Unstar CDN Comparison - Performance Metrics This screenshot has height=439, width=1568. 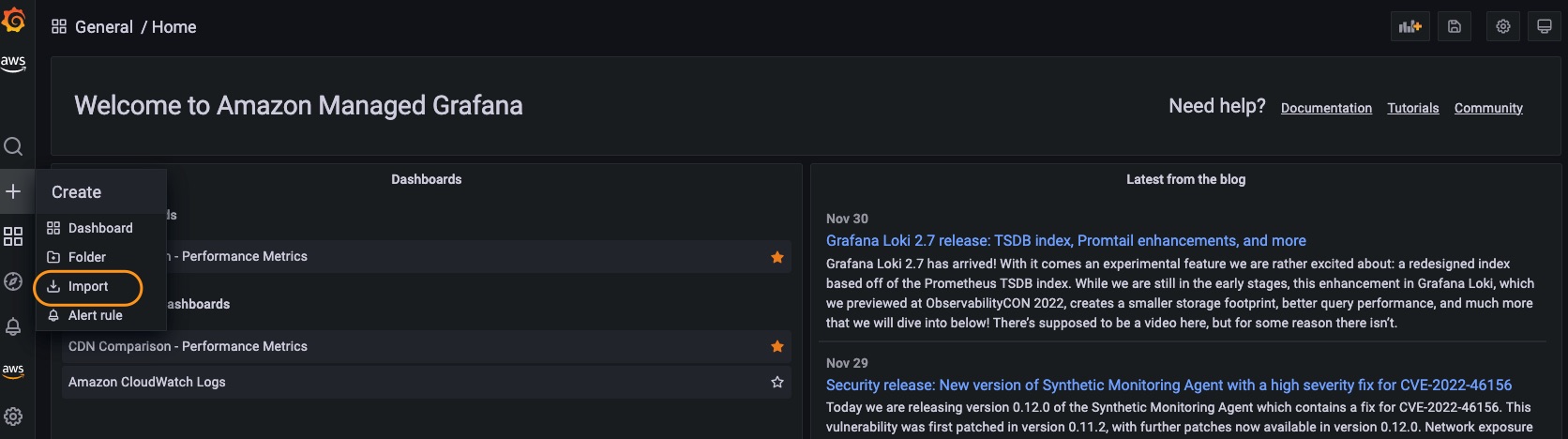[x=776, y=346]
